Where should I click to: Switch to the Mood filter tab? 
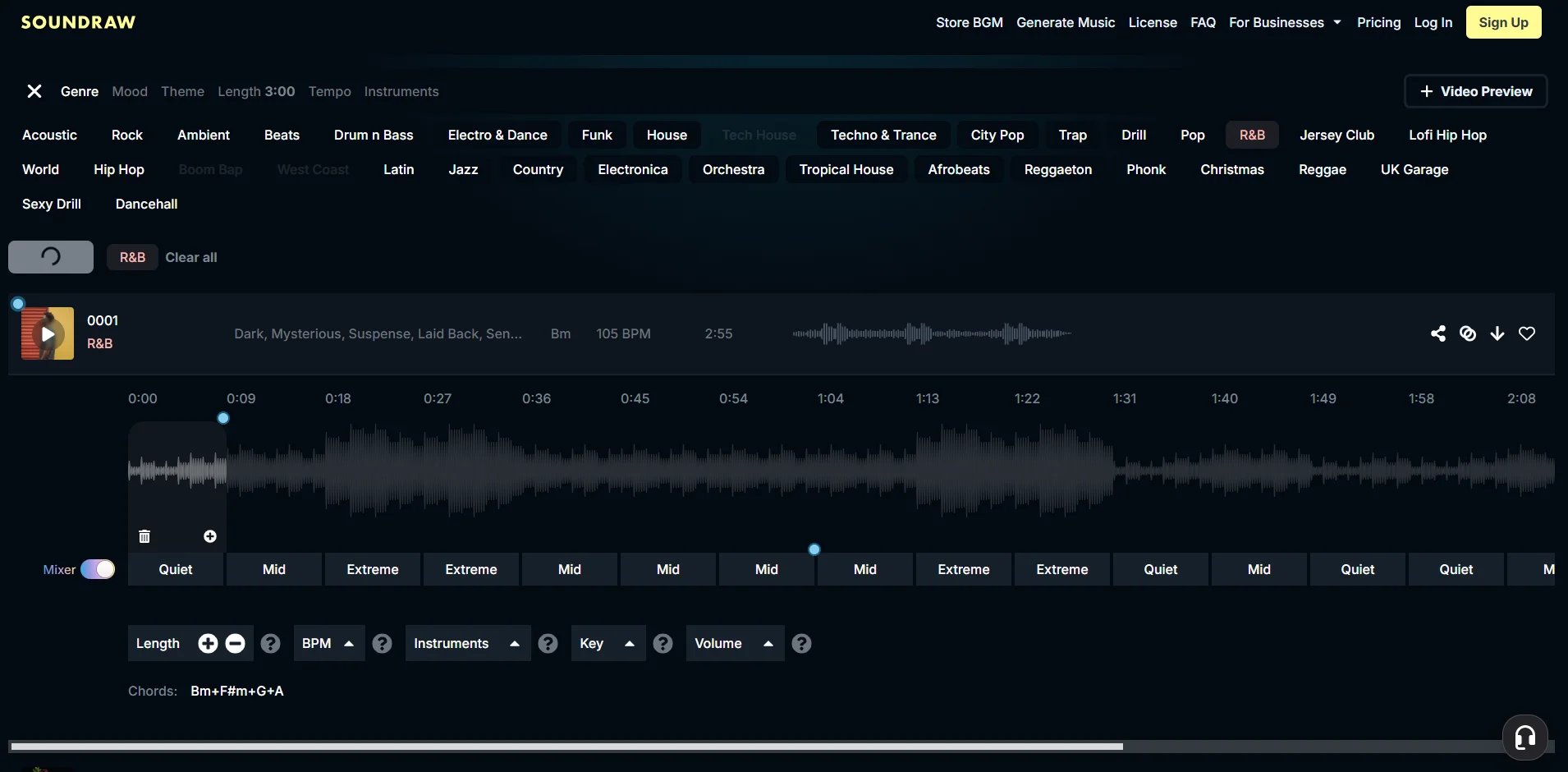130,91
